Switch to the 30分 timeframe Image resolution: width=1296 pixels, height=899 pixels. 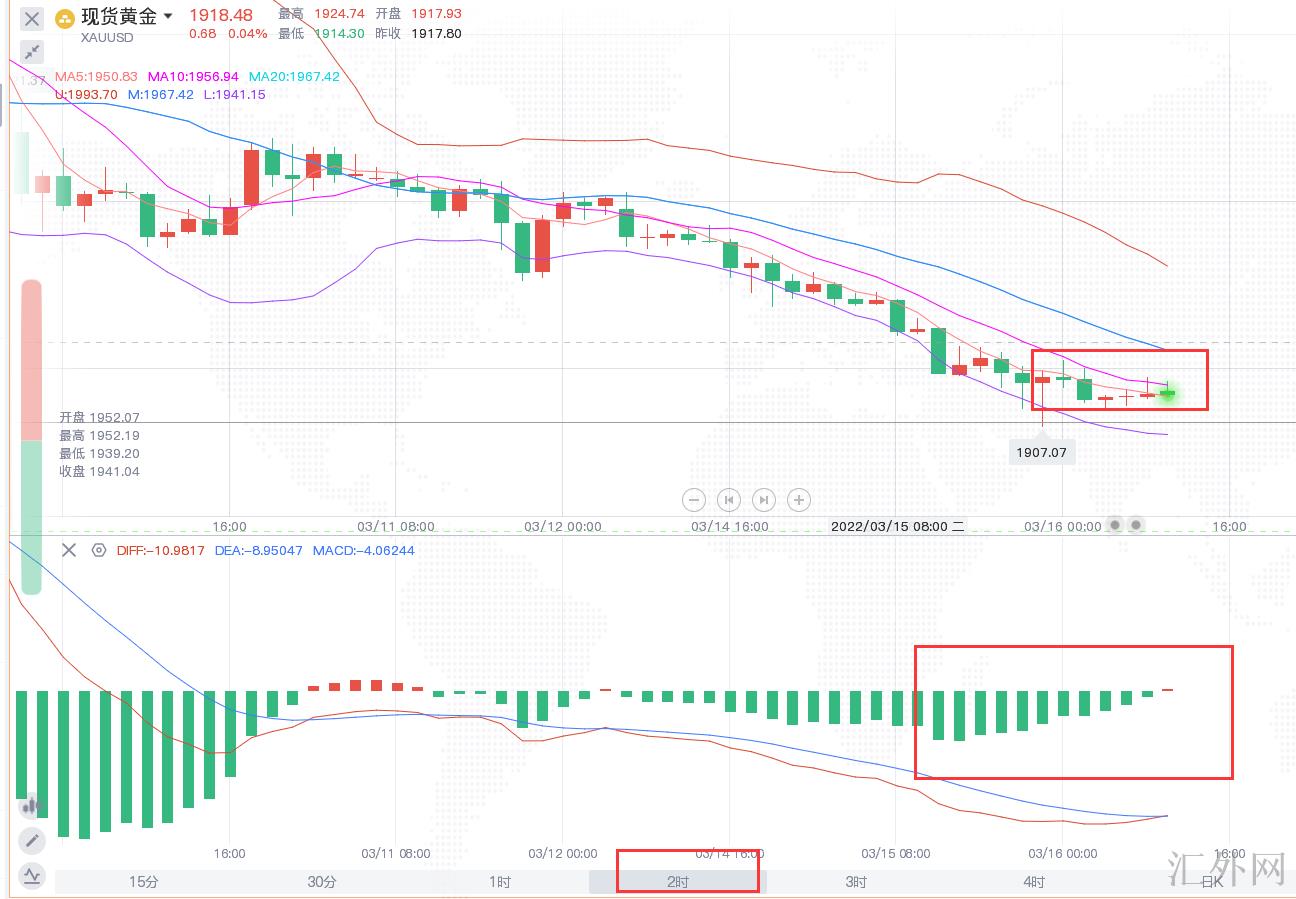(321, 881)
